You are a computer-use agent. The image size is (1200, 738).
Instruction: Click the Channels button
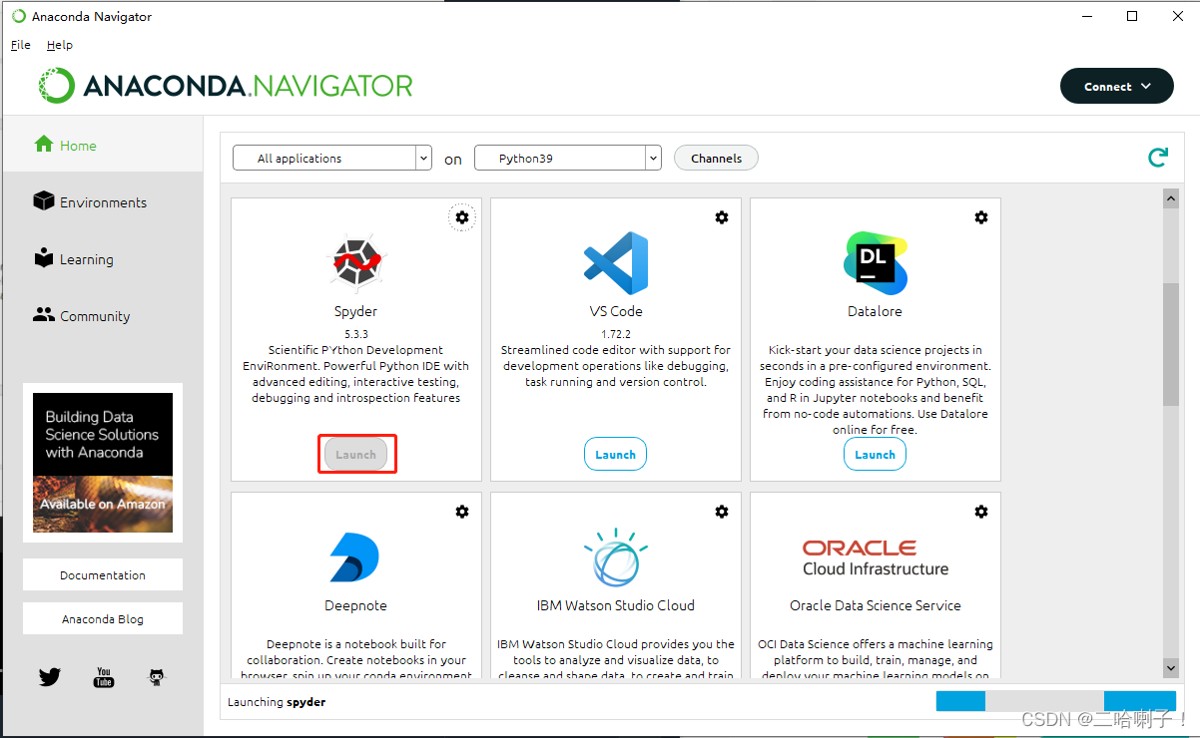pos(716,158)
